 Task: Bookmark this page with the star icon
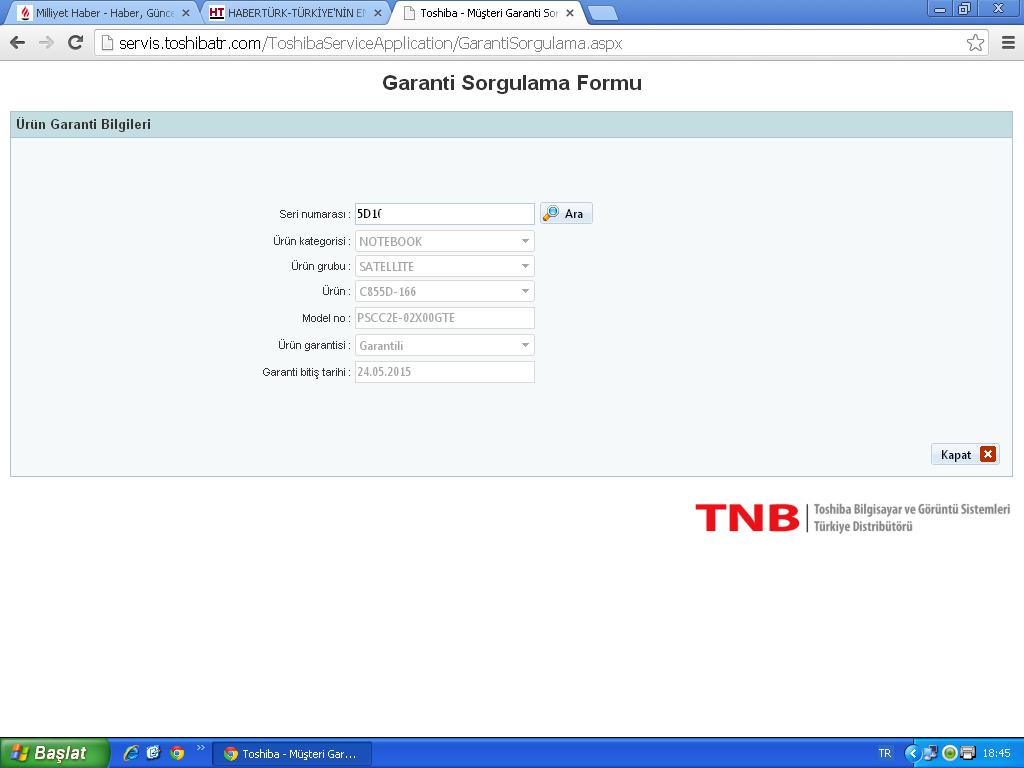pyautogui.click(x=975, y=43)
